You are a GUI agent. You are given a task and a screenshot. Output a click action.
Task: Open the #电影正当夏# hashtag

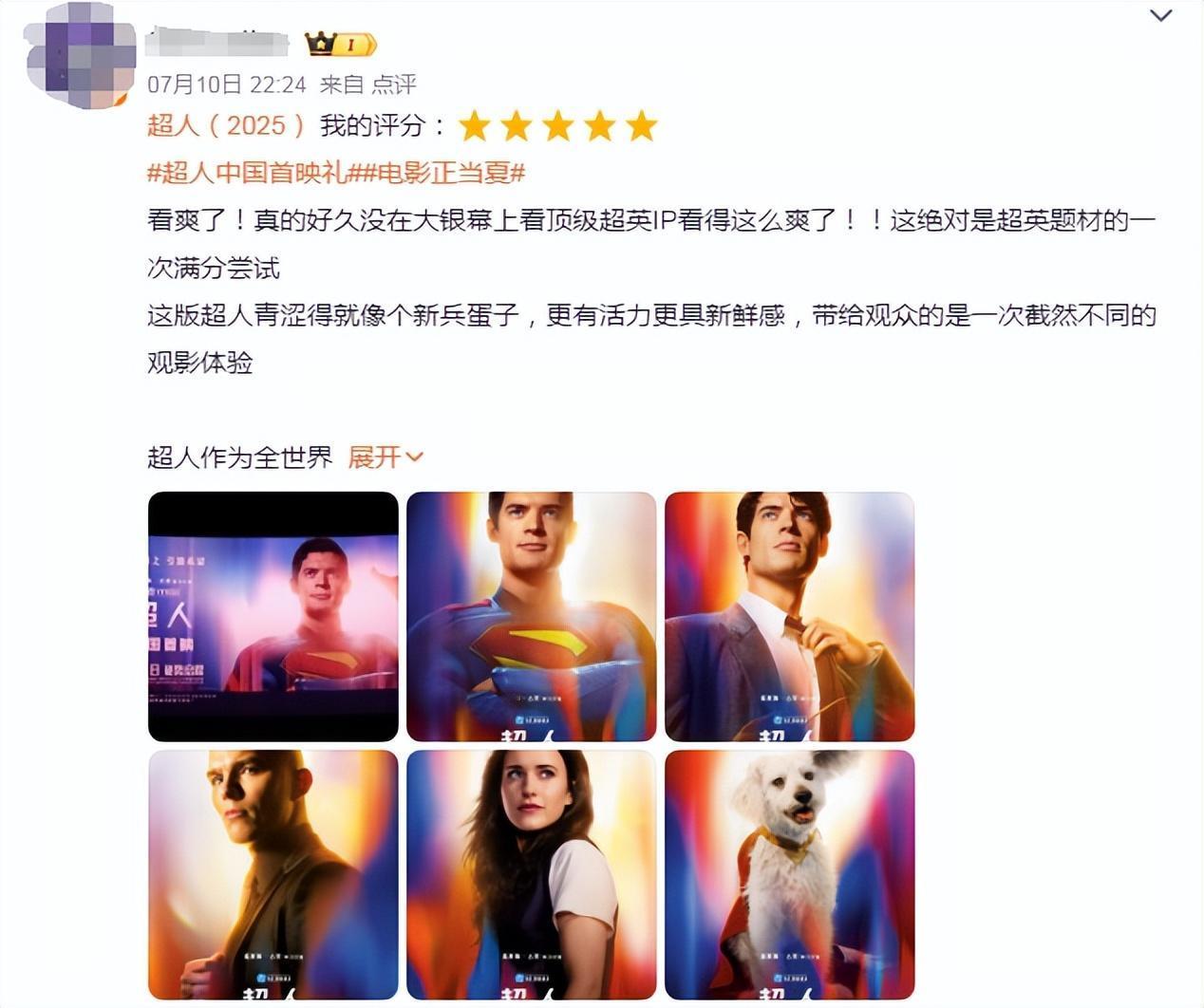pos(438,173)
